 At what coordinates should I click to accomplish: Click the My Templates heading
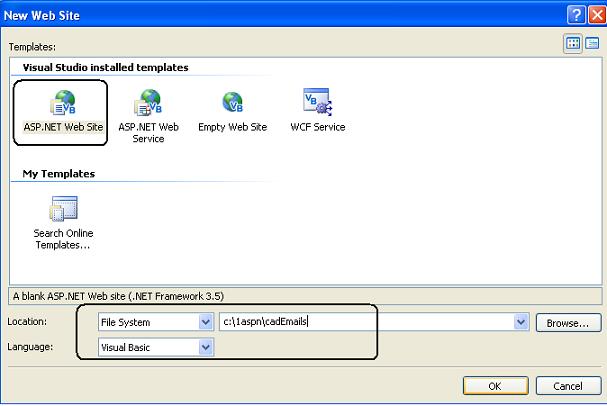tap(59, 174)
